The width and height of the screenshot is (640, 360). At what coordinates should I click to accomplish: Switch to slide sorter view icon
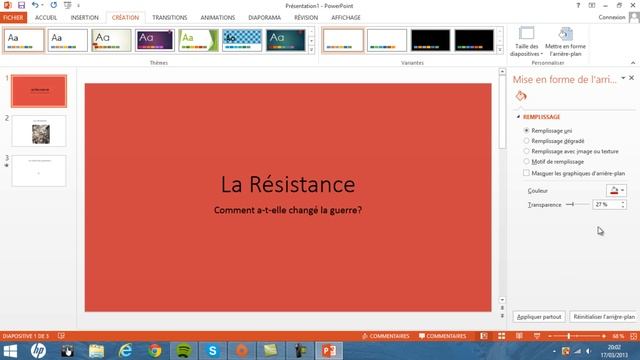point(502,336)
